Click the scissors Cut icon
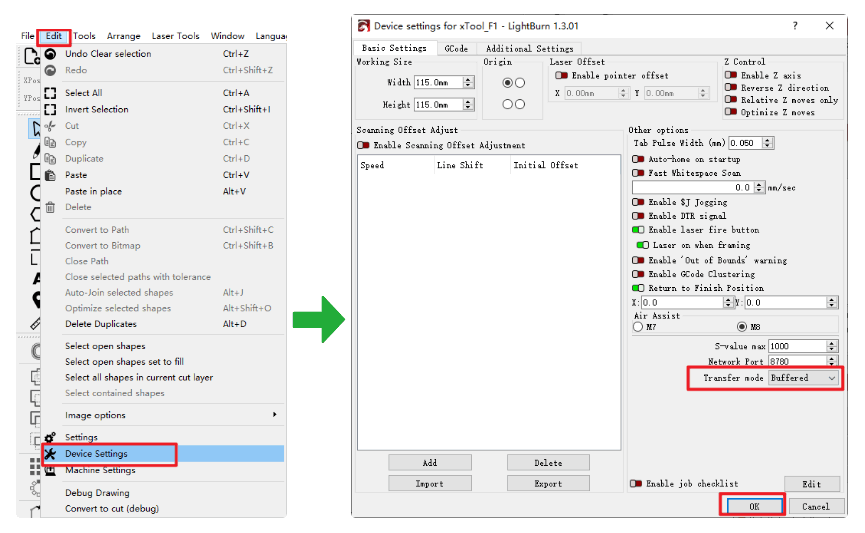The width and height of the screenshot is (865, 533). (x=50, y=126)
